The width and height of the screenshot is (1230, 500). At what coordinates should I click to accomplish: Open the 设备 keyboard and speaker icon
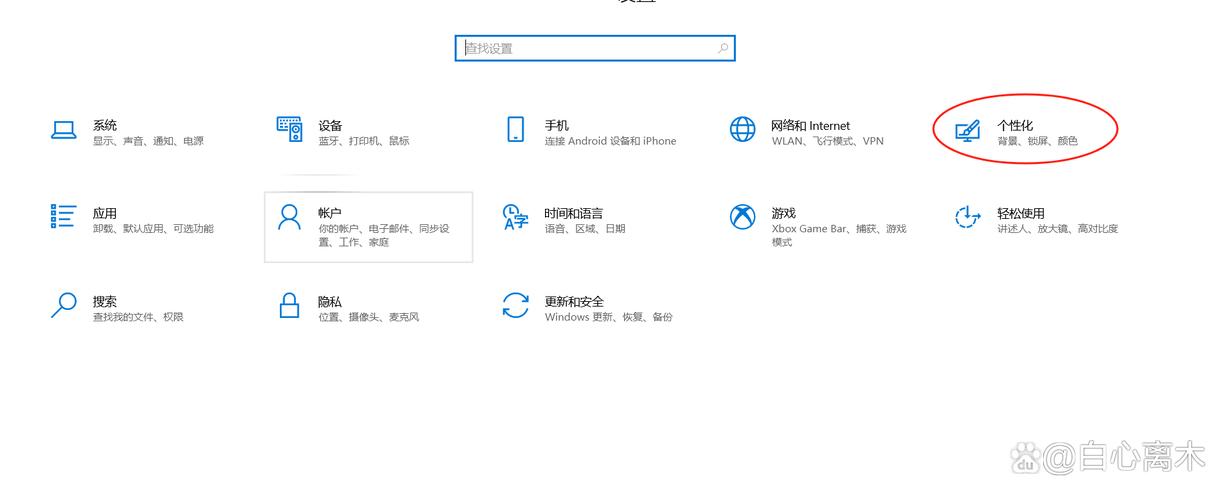(x=289, y=129)
